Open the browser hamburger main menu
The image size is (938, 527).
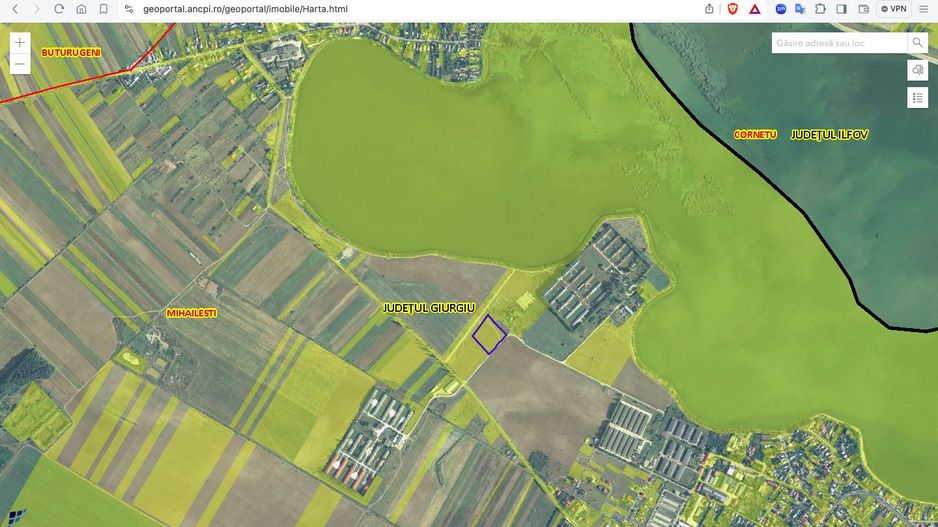(924, 9)
